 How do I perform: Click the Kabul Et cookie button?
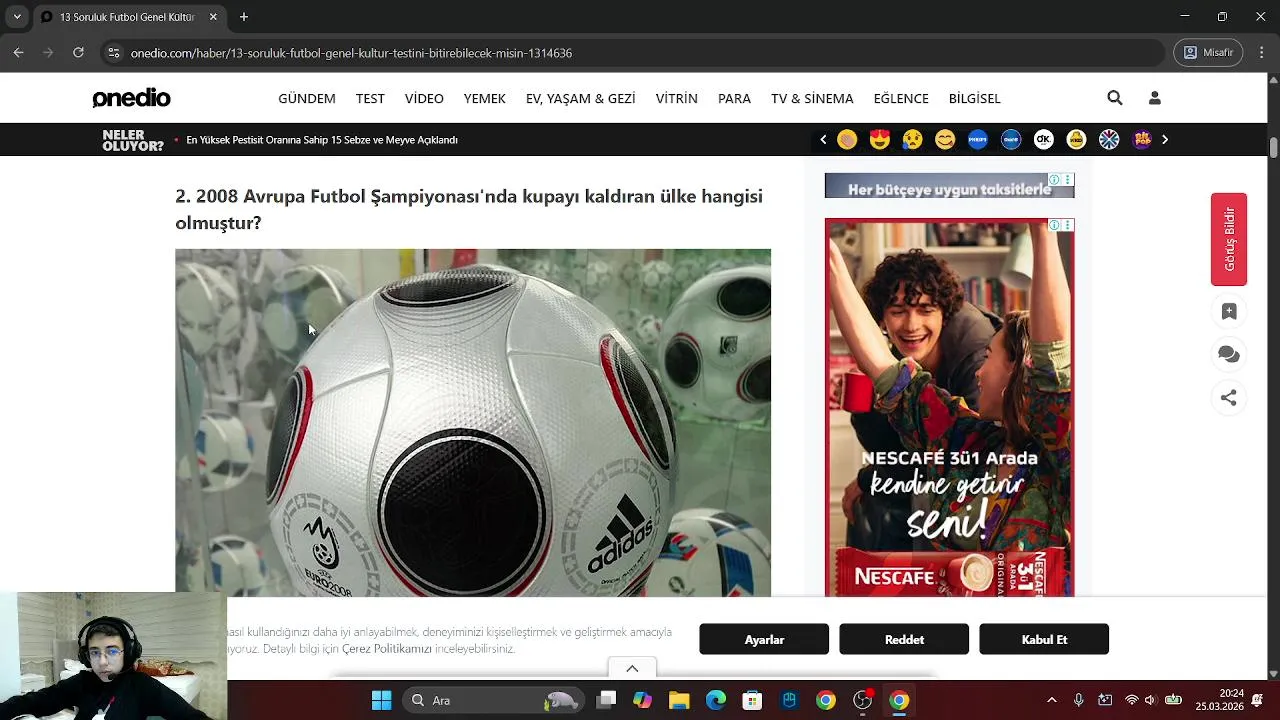(x=1044, y=639)
